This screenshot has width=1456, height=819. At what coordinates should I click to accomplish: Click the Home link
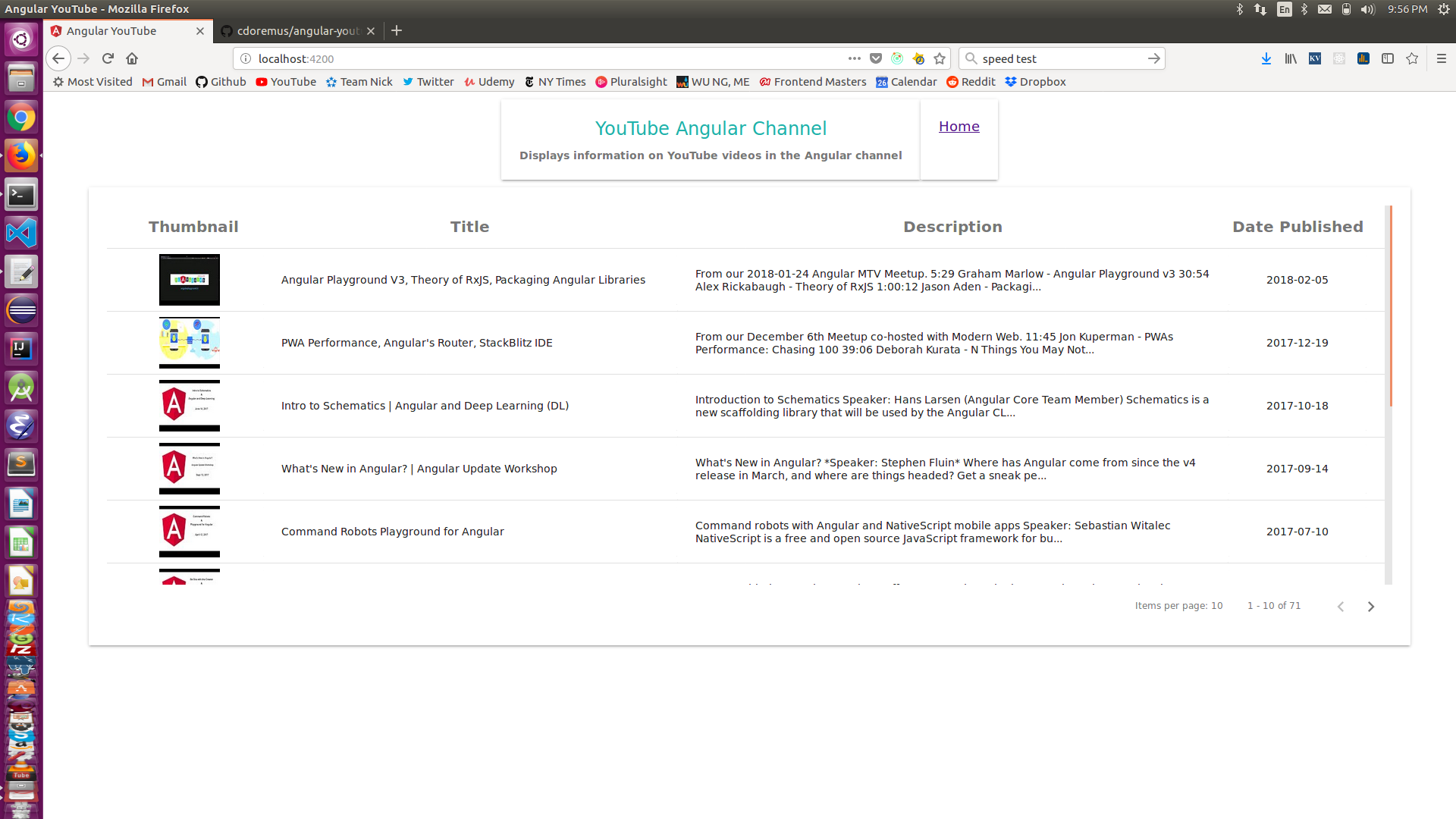pyautogui.click(x=959, y=127)
